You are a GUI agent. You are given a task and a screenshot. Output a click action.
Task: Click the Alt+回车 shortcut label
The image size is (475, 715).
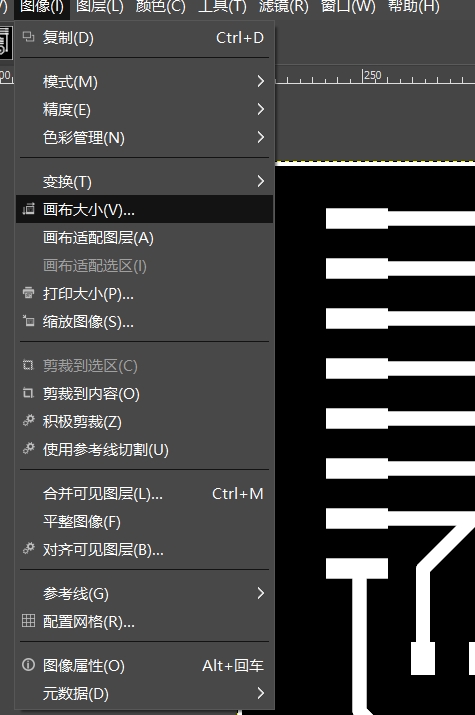pyautogui.click(x=233, y=666)
